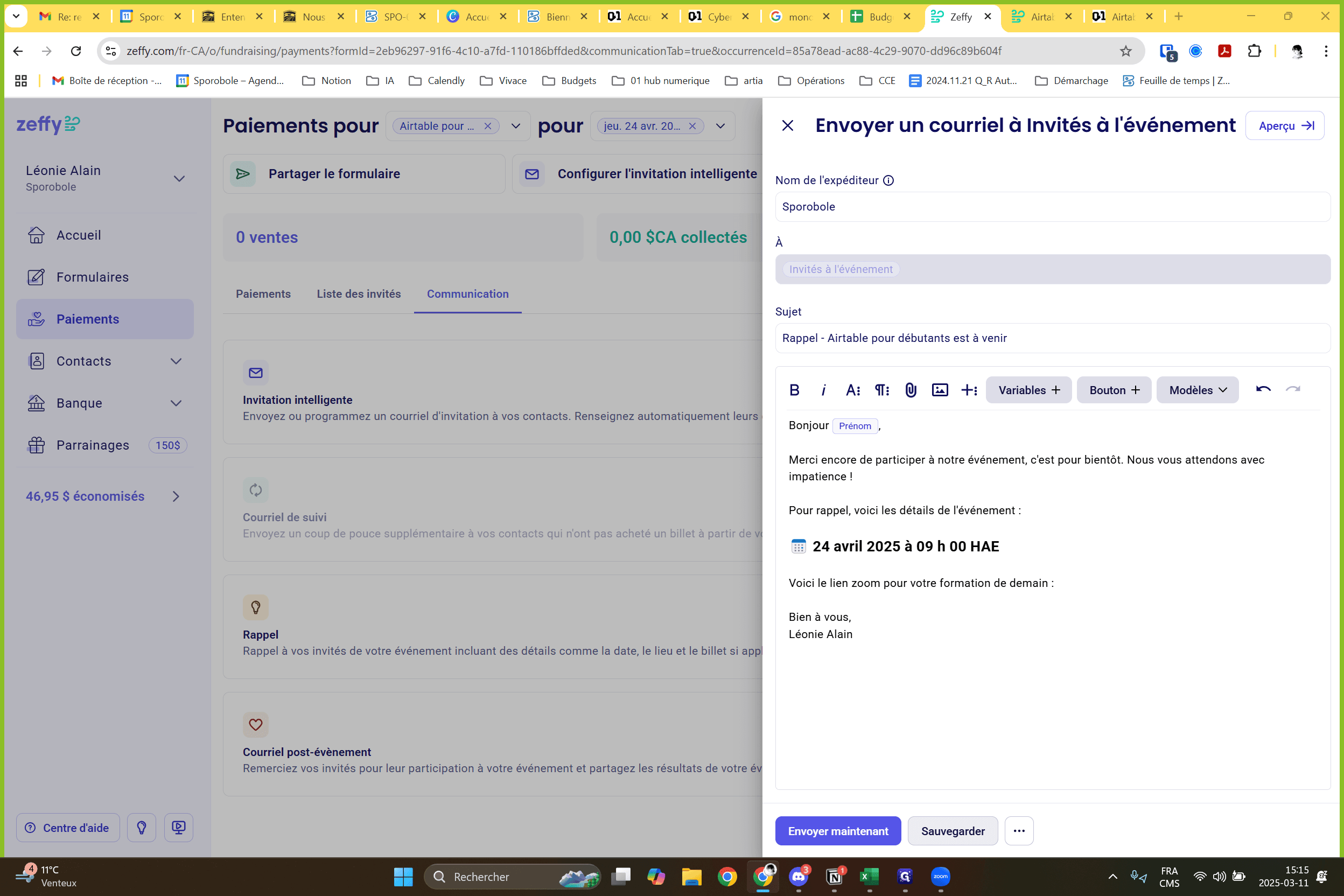This screenshot has height=896, width=1344.
Task: Click Envoyer maintenant button
Action: (x=838, y=831)
